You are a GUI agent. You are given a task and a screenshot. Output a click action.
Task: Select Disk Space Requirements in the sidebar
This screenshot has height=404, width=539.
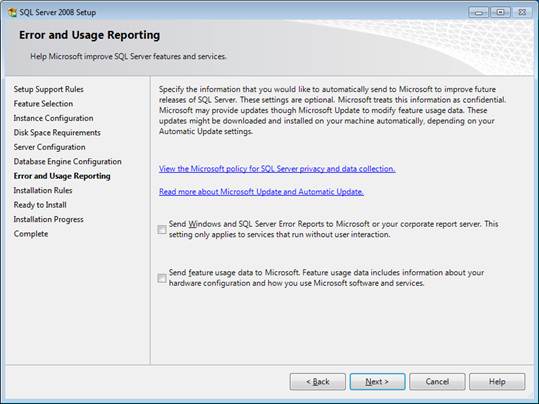click(x=57, y=133)
